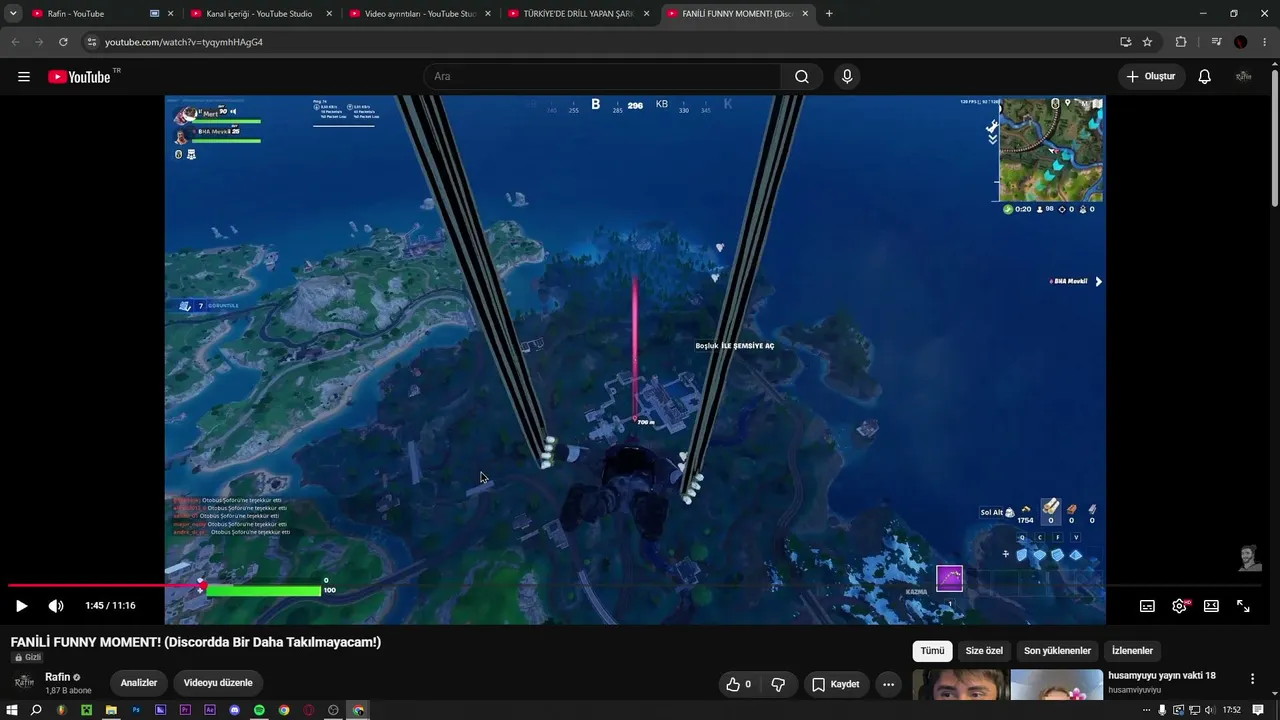Open File Explorer from the taskbar
Screen dimensions: 1280x720
(111, 710)
